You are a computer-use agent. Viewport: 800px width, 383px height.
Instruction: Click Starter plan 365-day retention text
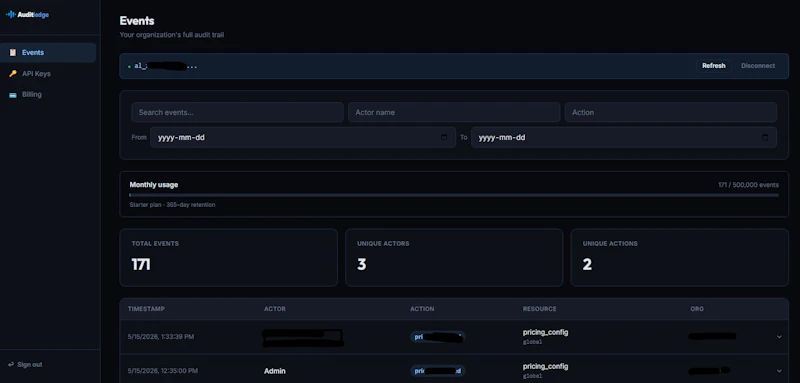172,205
